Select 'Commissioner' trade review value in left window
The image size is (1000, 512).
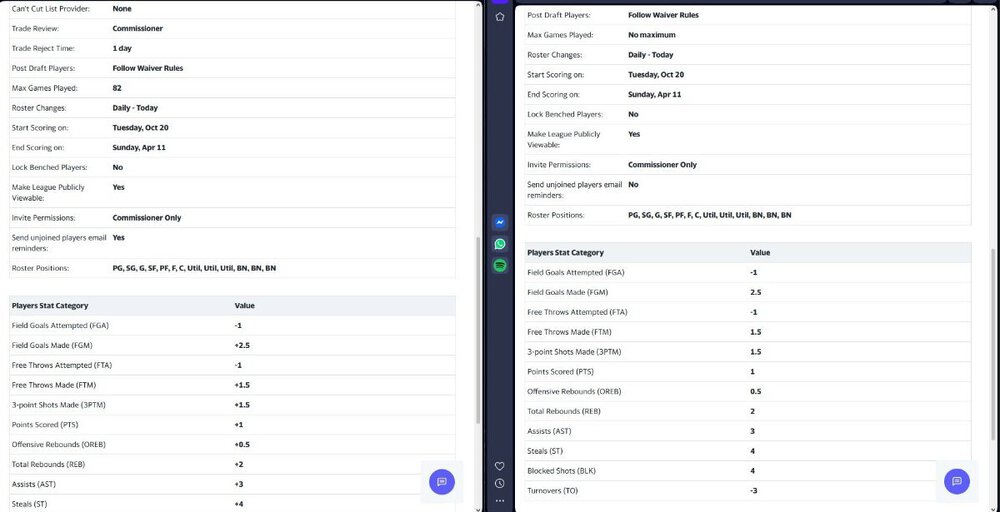coord(138,29)
